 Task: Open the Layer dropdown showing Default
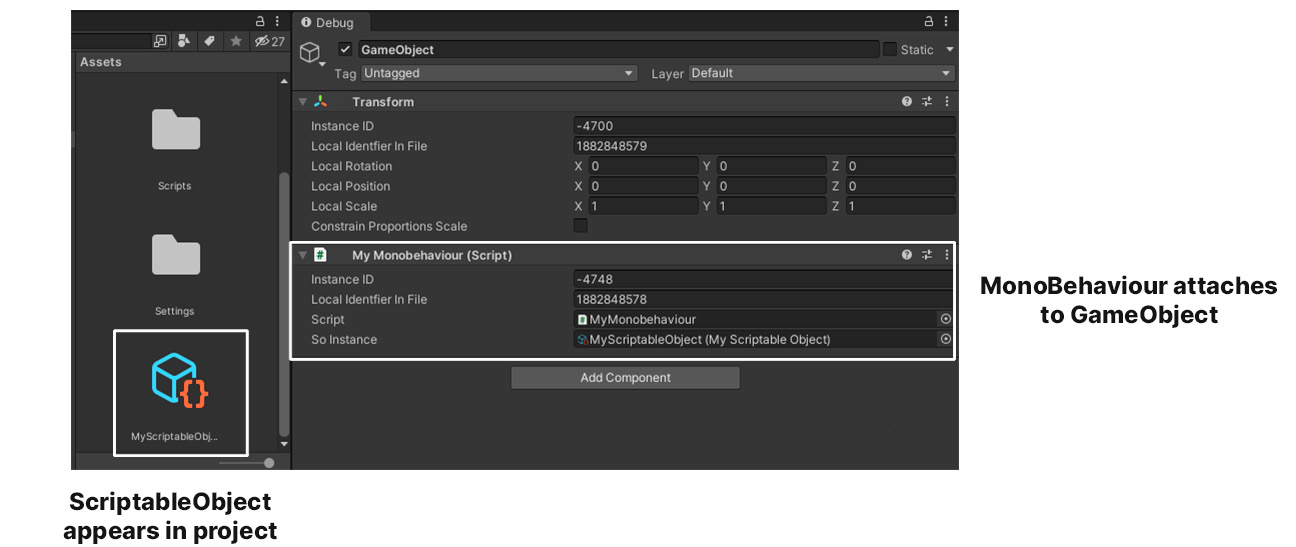point(821,73)
